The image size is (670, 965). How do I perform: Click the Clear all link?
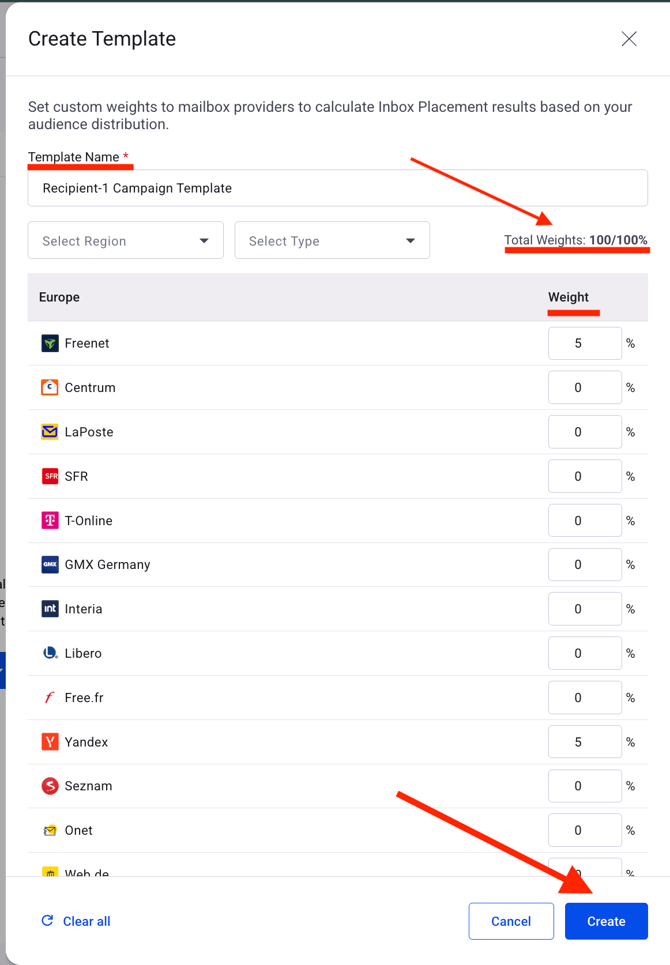[76, 921]
